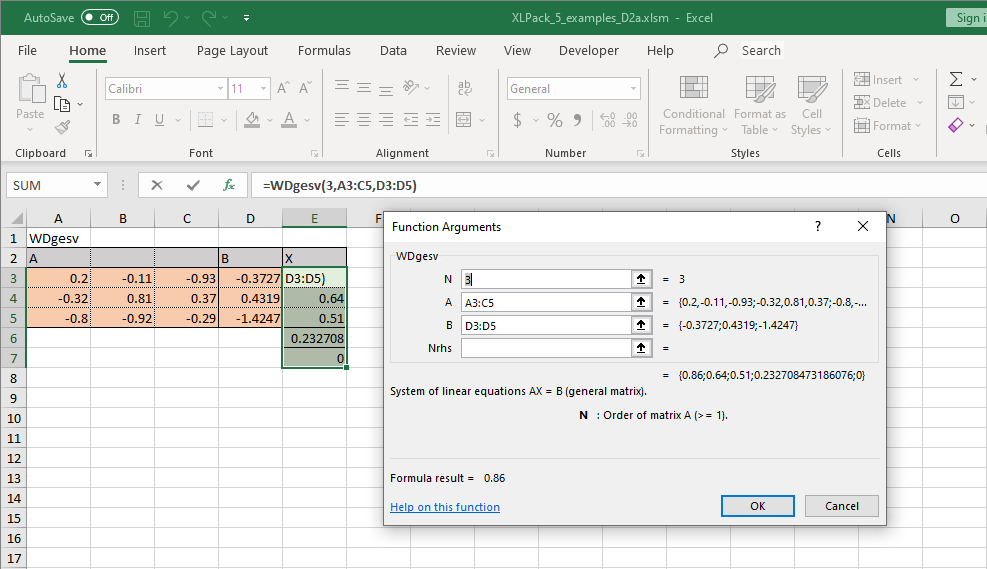Click the AutoSum sigma icon
This screenshot has width=987, height=569.
click(956, 79)
